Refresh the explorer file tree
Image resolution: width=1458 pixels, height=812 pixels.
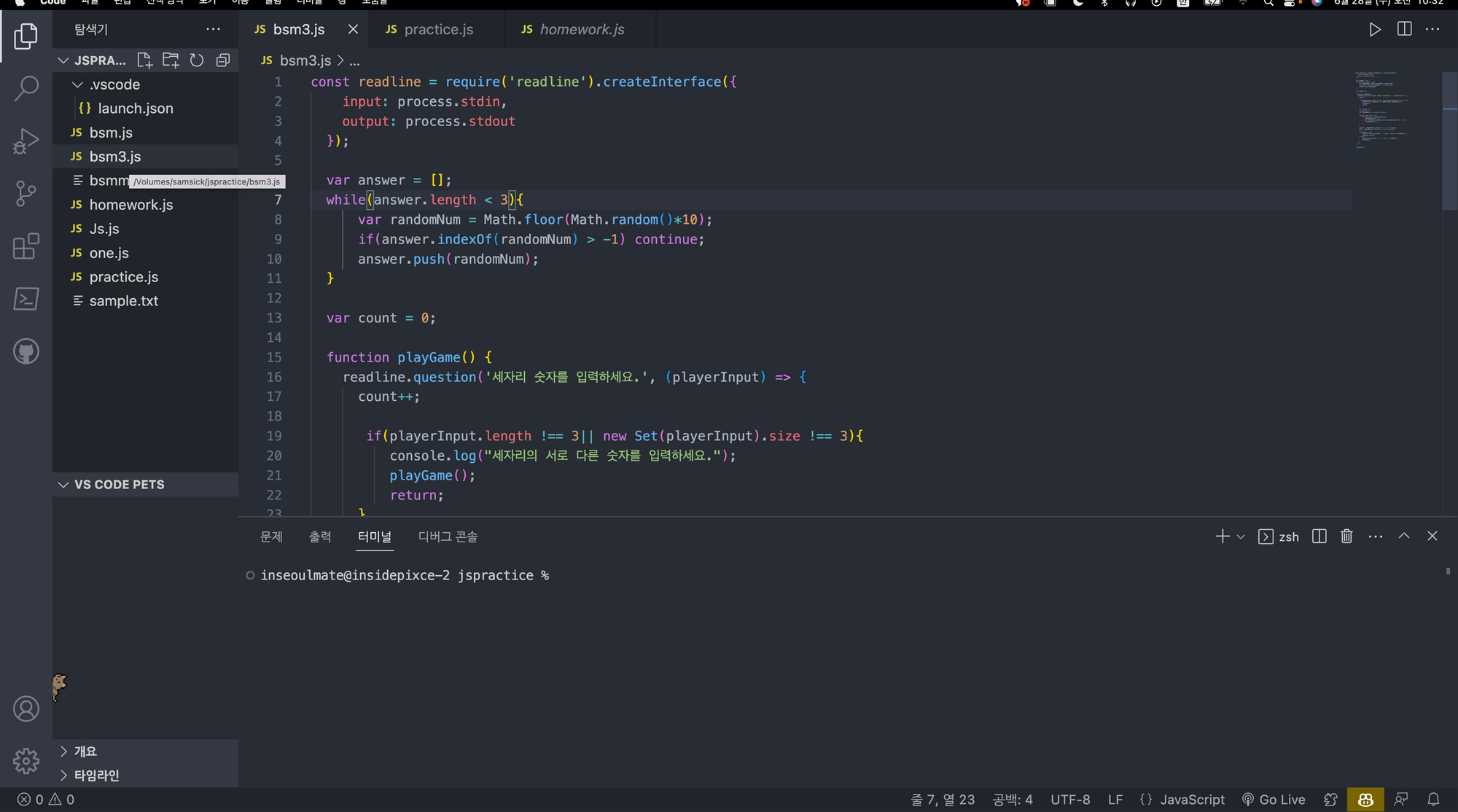197,60
